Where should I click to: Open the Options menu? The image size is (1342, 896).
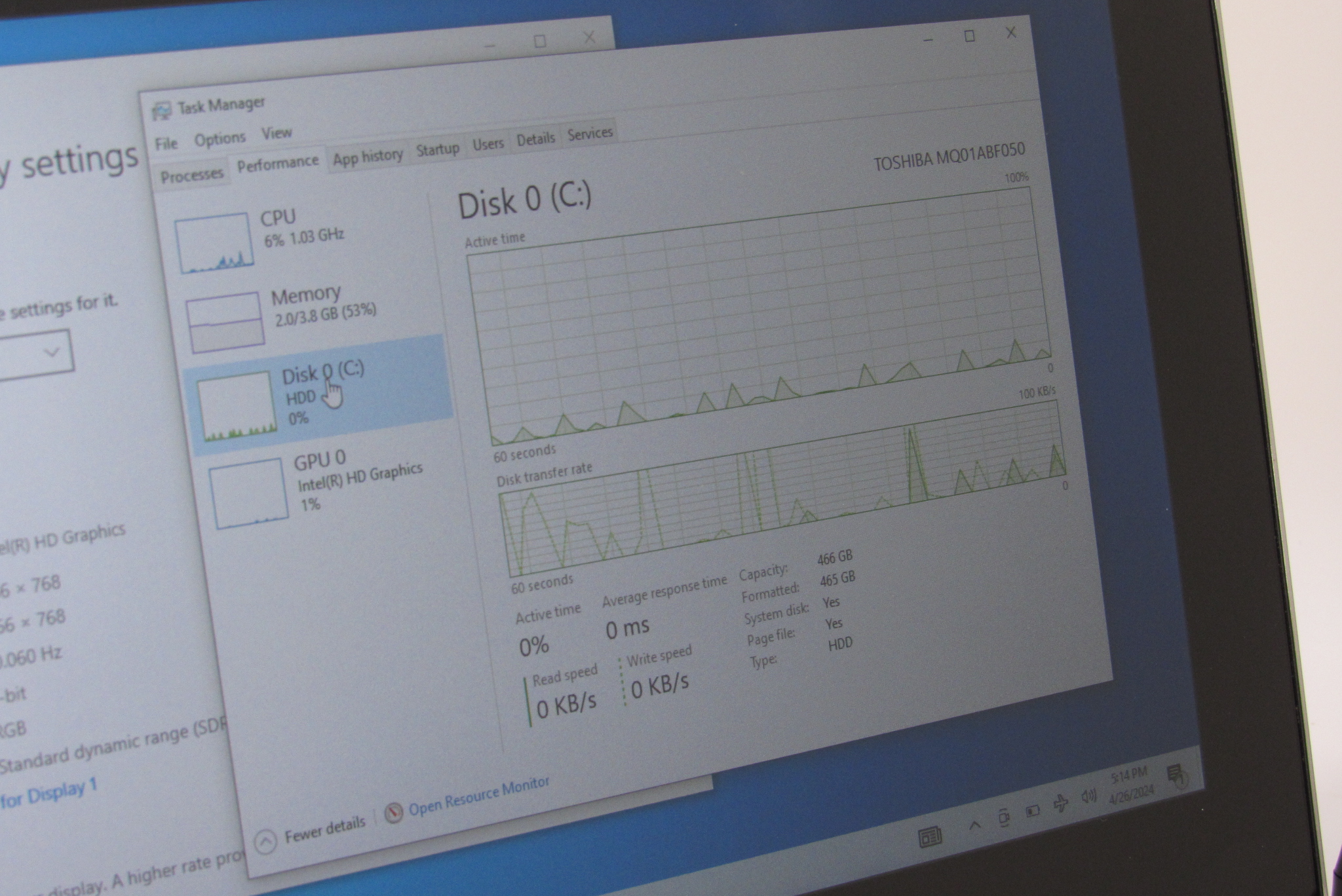220,139
